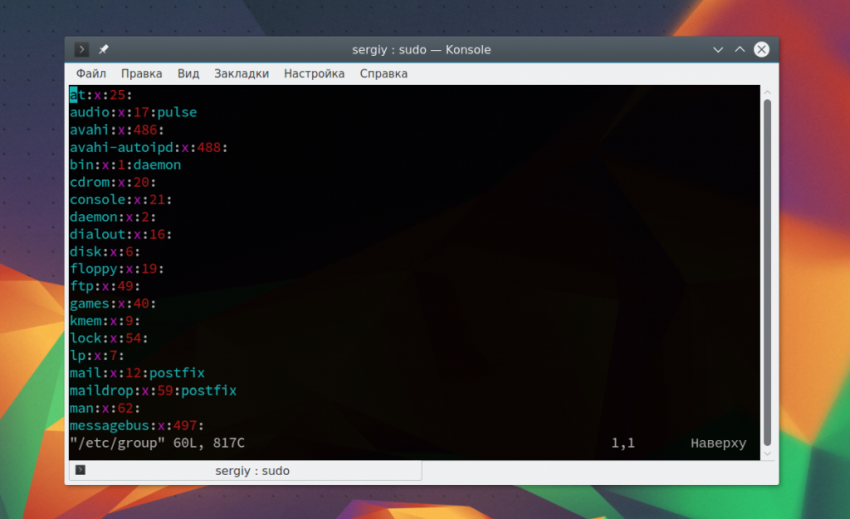Click the terminal's vertical scrollbar handle
This screenshot has height=519, width=850.
click(x=767, y=270)
